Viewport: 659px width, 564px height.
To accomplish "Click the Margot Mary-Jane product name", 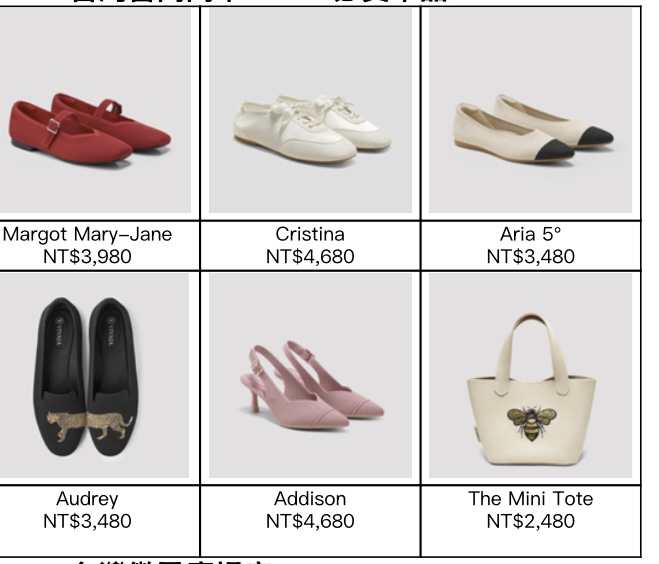I will tap(87, 235).
